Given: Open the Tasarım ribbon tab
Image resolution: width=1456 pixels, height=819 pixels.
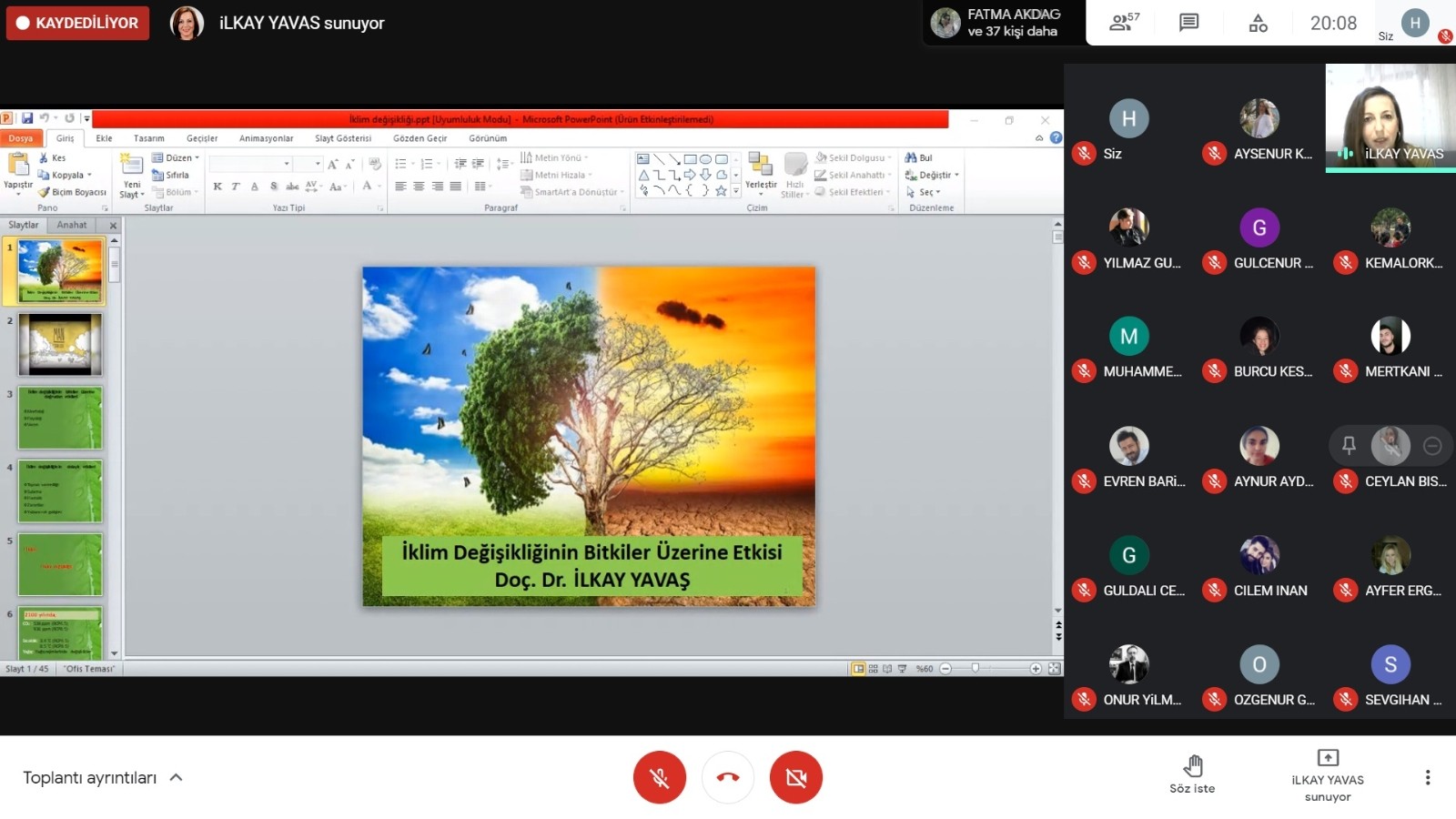Looking at the screenshot, I should (x=147, y=137).
